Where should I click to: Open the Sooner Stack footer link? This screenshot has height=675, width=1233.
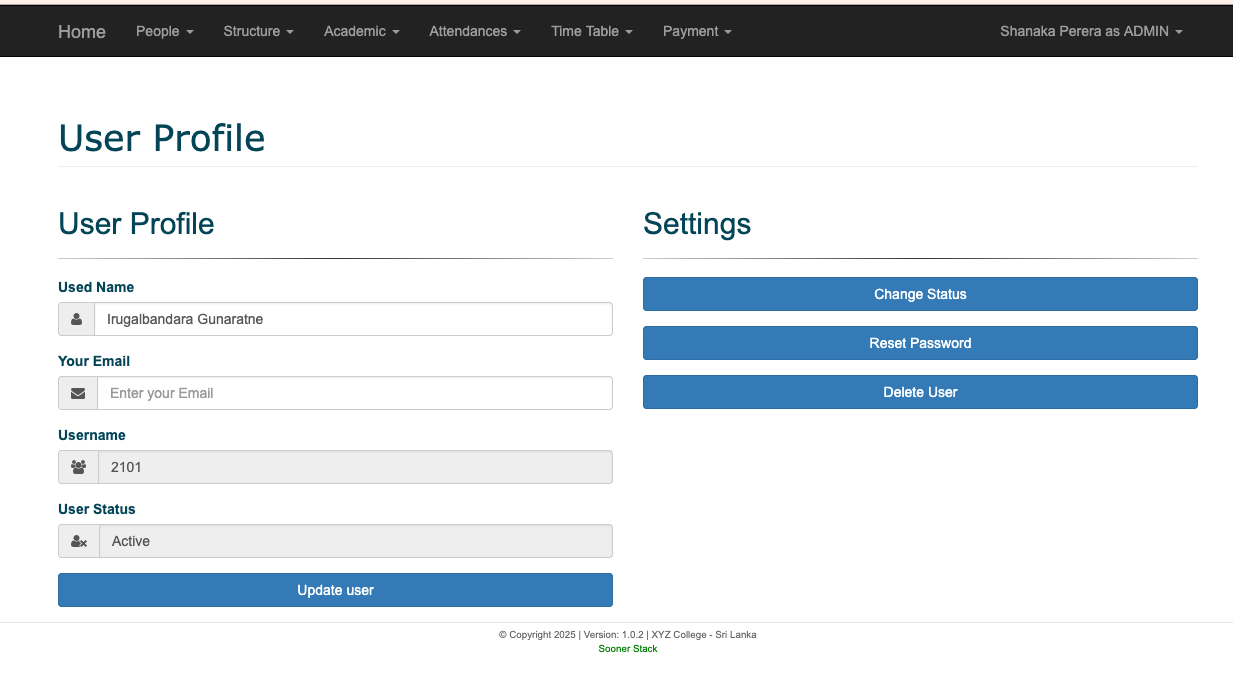[628, 649]
